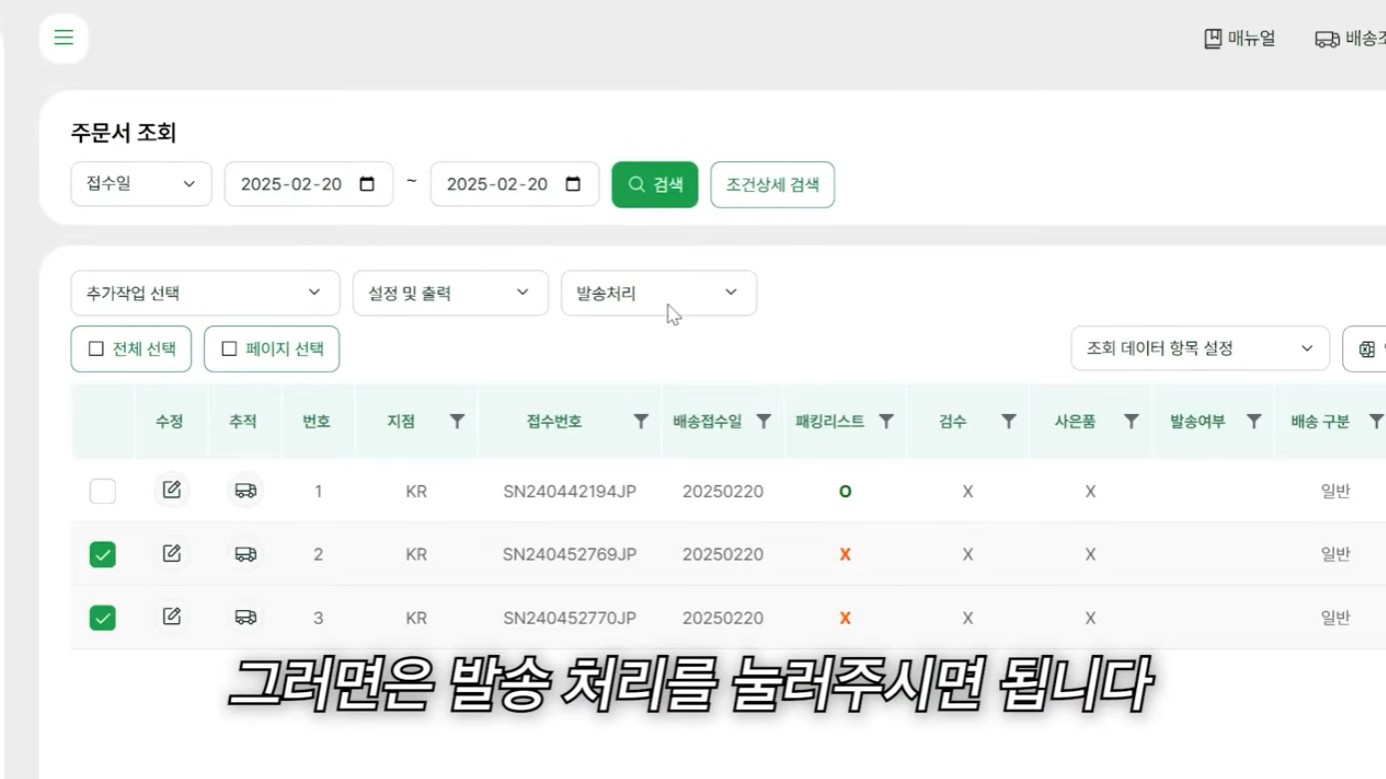Viewport: 1386px width, 779px height.
Task: Open the edit icon for order SN240442194JP
Action: (171, 490)
